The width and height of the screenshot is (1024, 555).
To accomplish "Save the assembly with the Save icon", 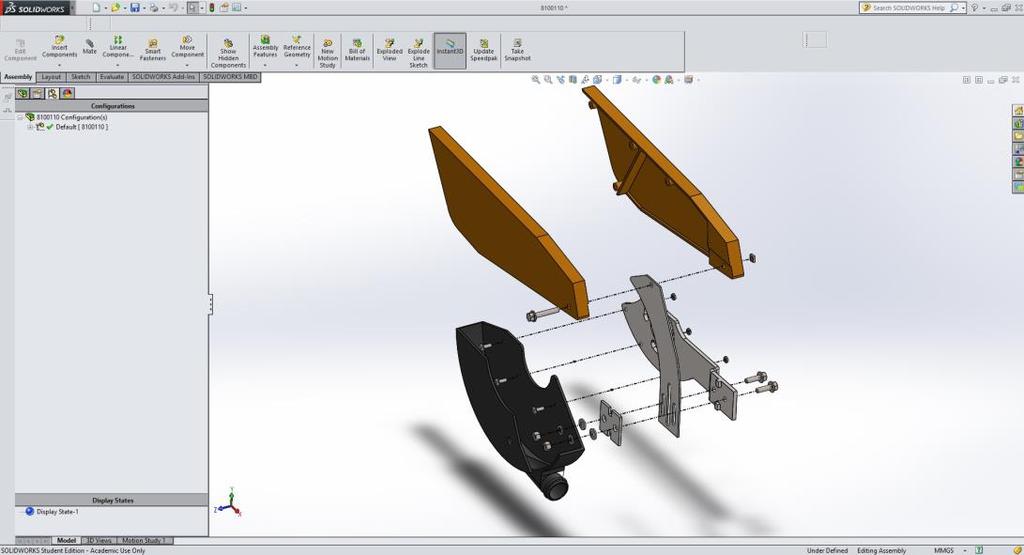I will pyautogui.click(x=135, y=8).
